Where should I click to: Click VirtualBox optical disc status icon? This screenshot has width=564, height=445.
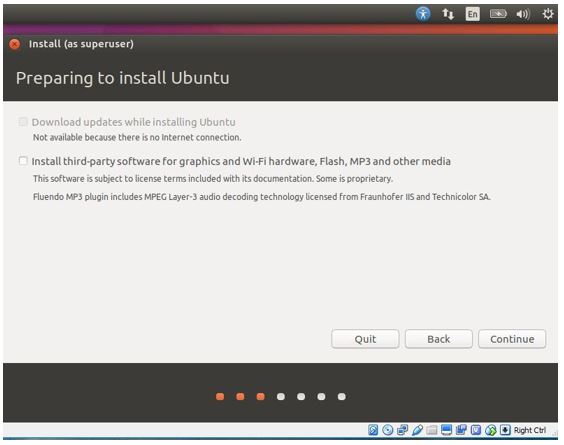(x=388, y=430)
